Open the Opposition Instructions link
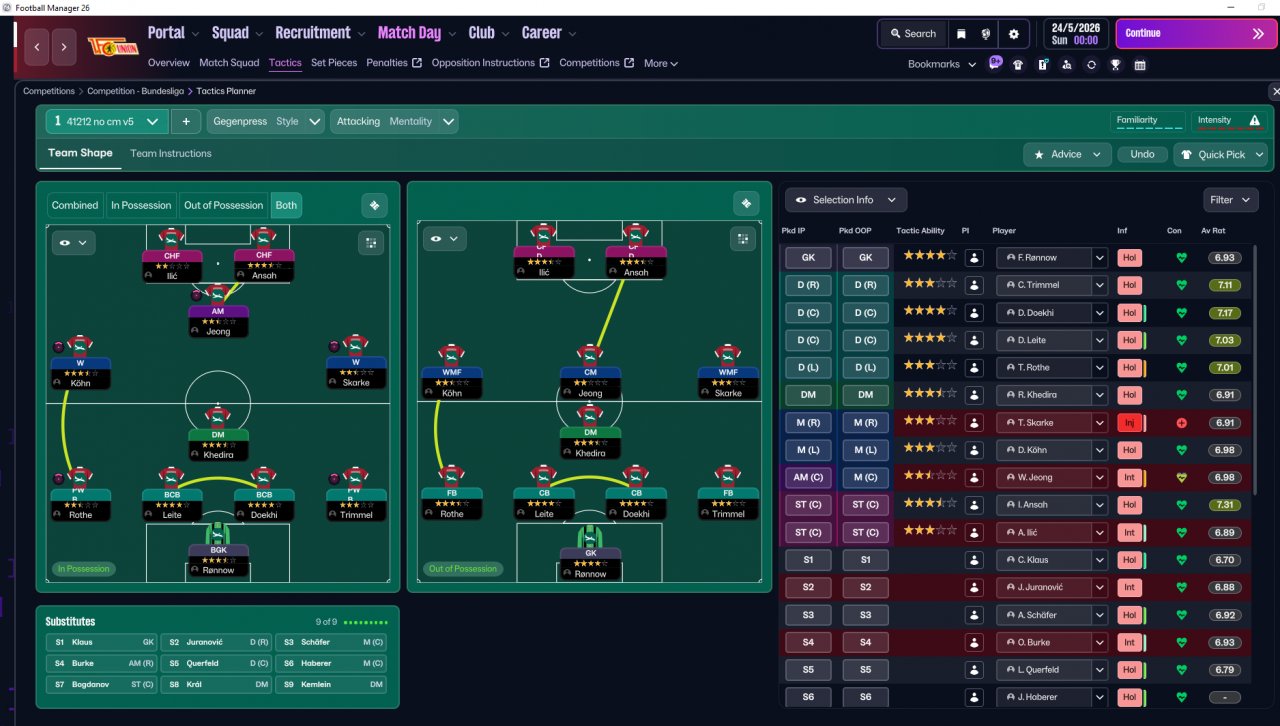This screenshot has width=1280, height=726. click(x=490, y=63)
